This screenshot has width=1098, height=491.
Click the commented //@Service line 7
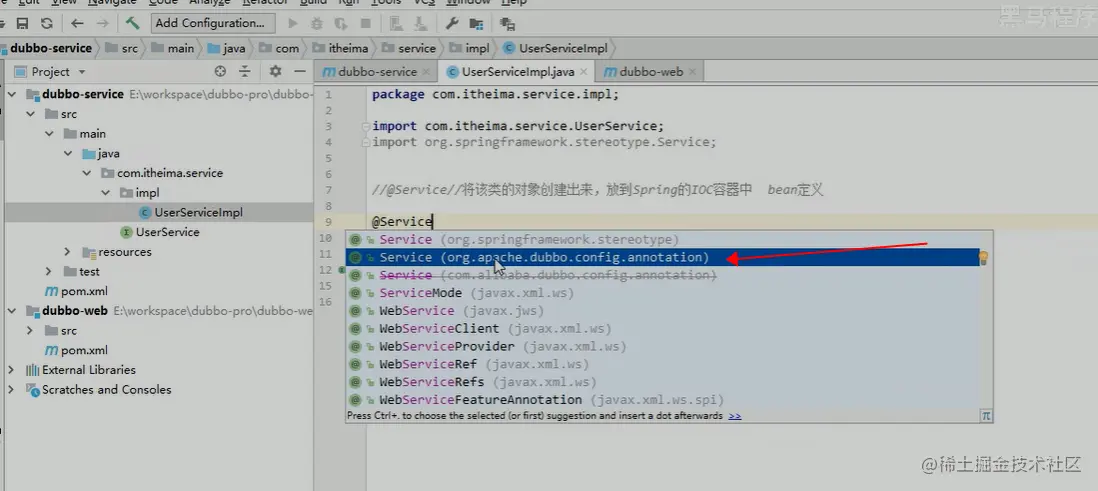coord(597,190)
